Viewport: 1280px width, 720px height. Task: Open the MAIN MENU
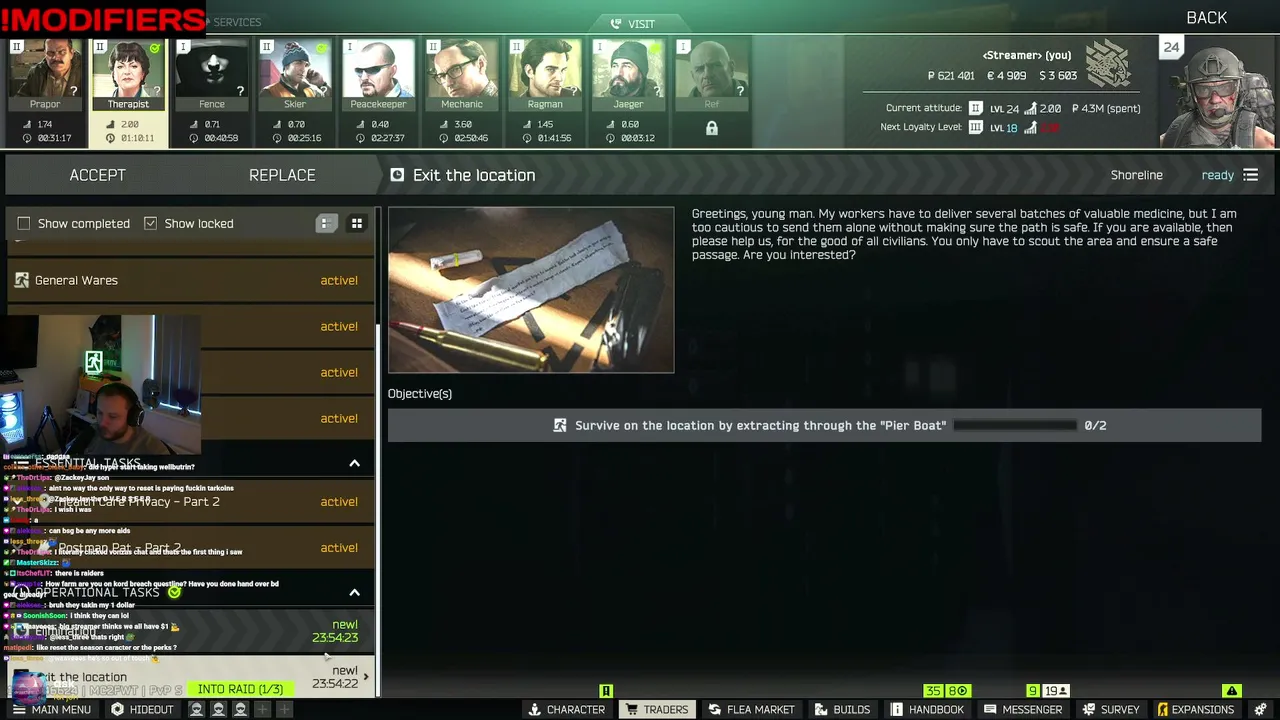(50, 709)
